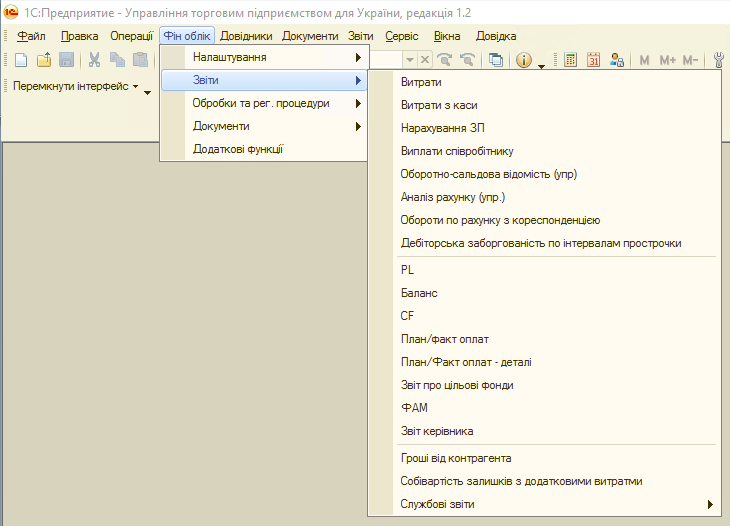
Task: Click the windows list icon
Action: coord(496,60)
